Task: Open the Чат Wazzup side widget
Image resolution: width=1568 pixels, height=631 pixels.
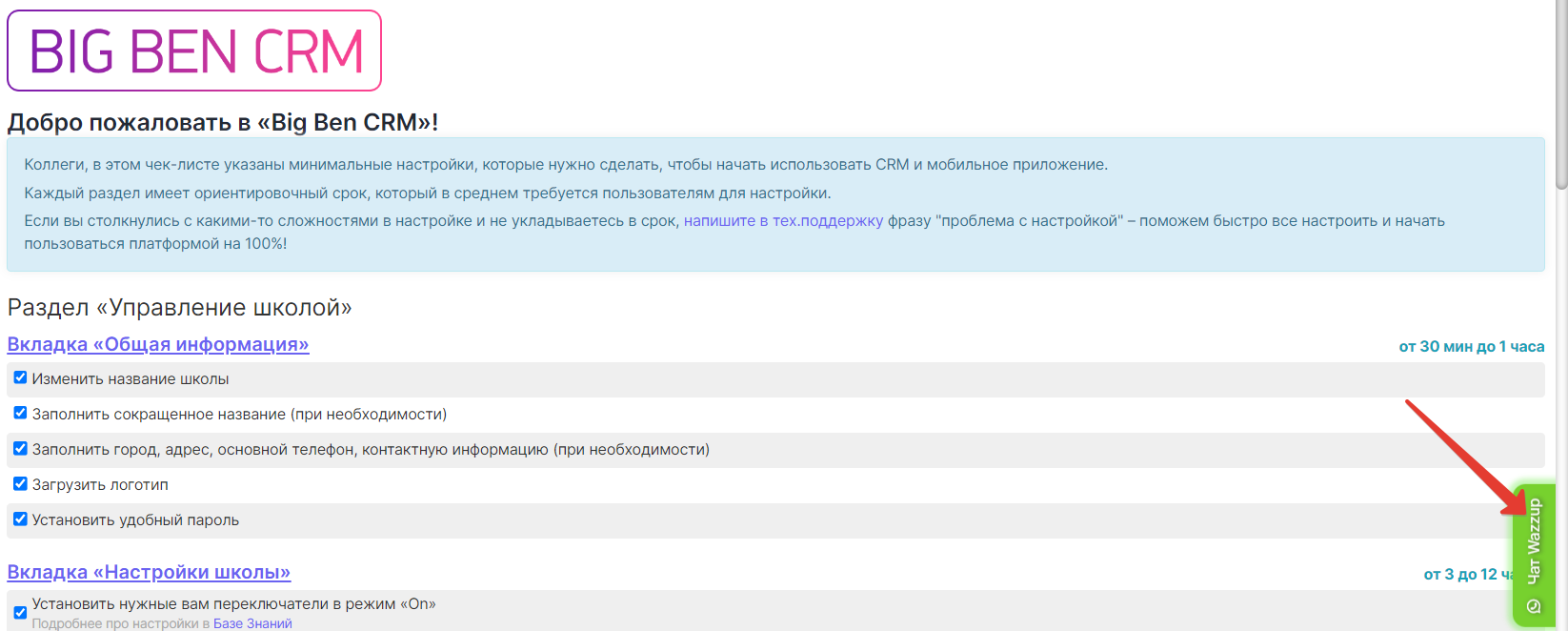Action: (x=1534, y=555)
